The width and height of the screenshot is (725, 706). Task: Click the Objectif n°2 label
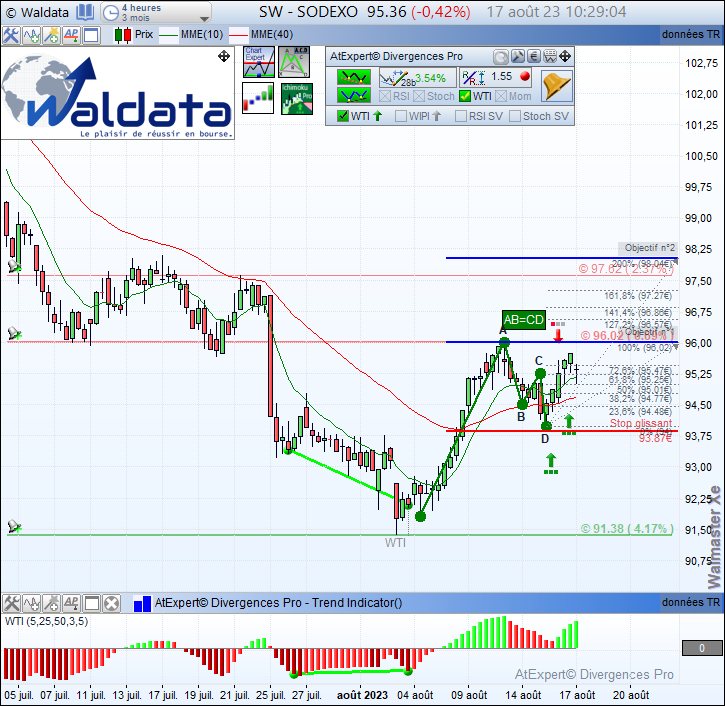point(649,248)
